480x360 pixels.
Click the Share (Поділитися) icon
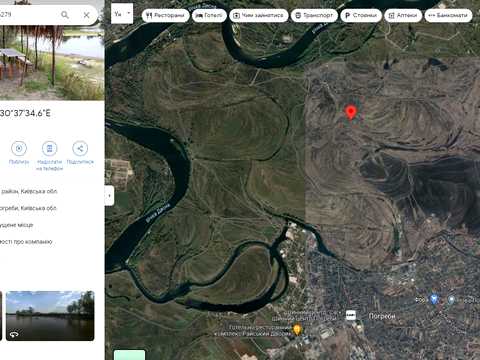tap(80, 148)
